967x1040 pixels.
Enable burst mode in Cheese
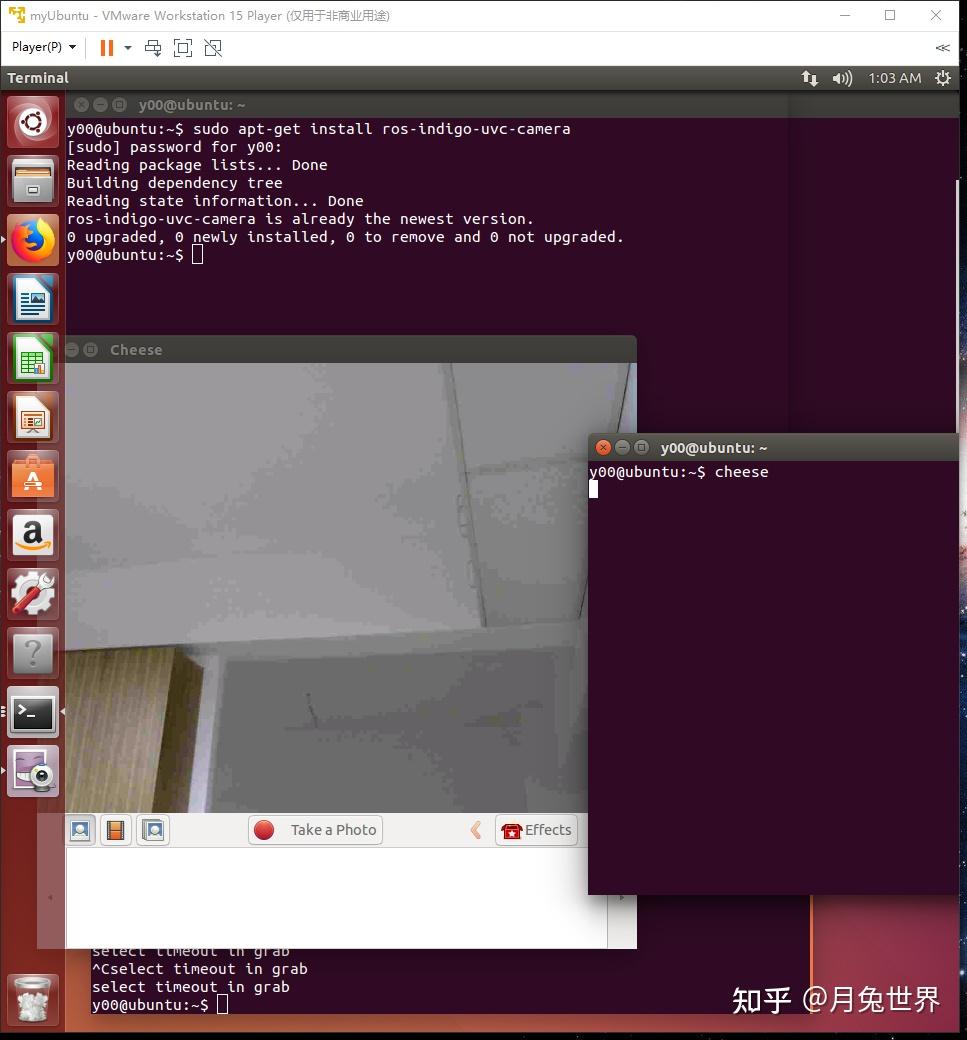tap(152, 830)
